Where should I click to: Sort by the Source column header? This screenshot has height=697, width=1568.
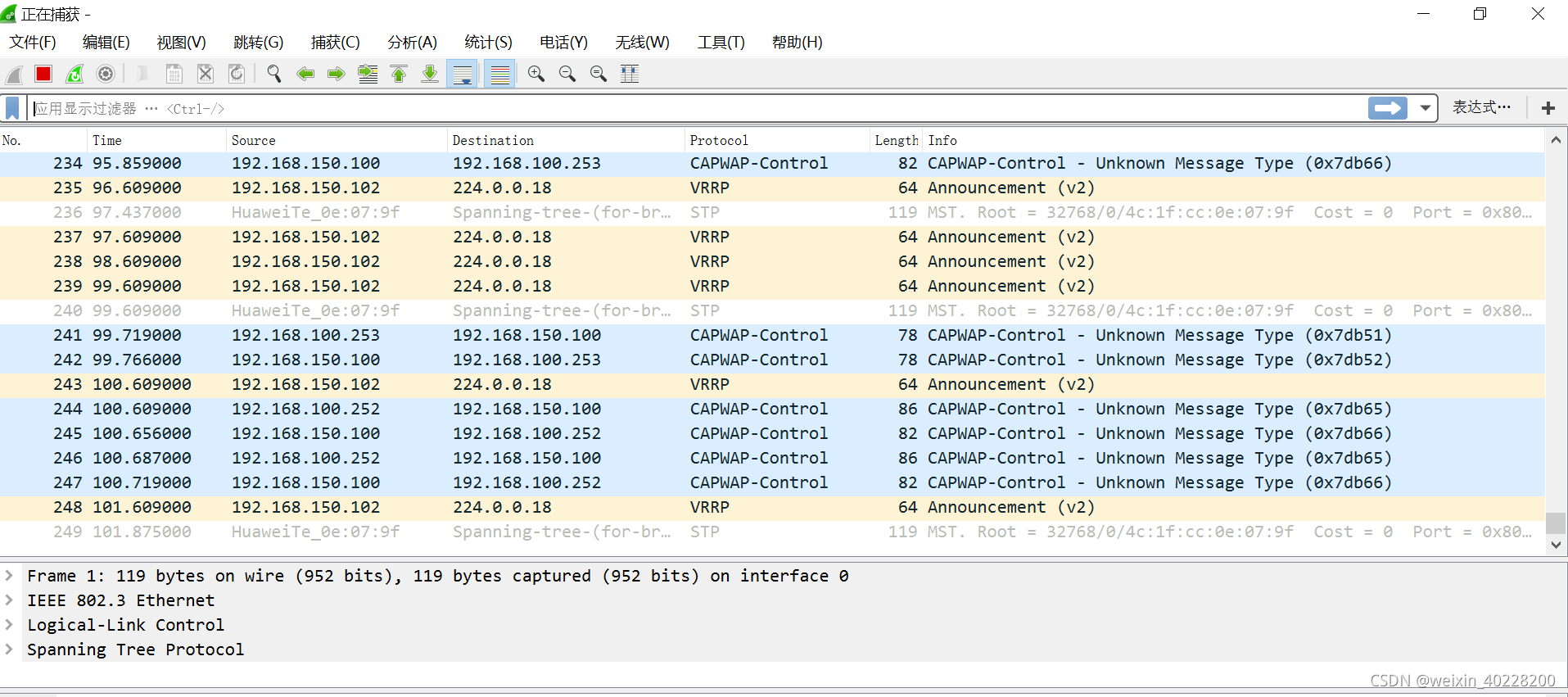(x=337, y=141)
